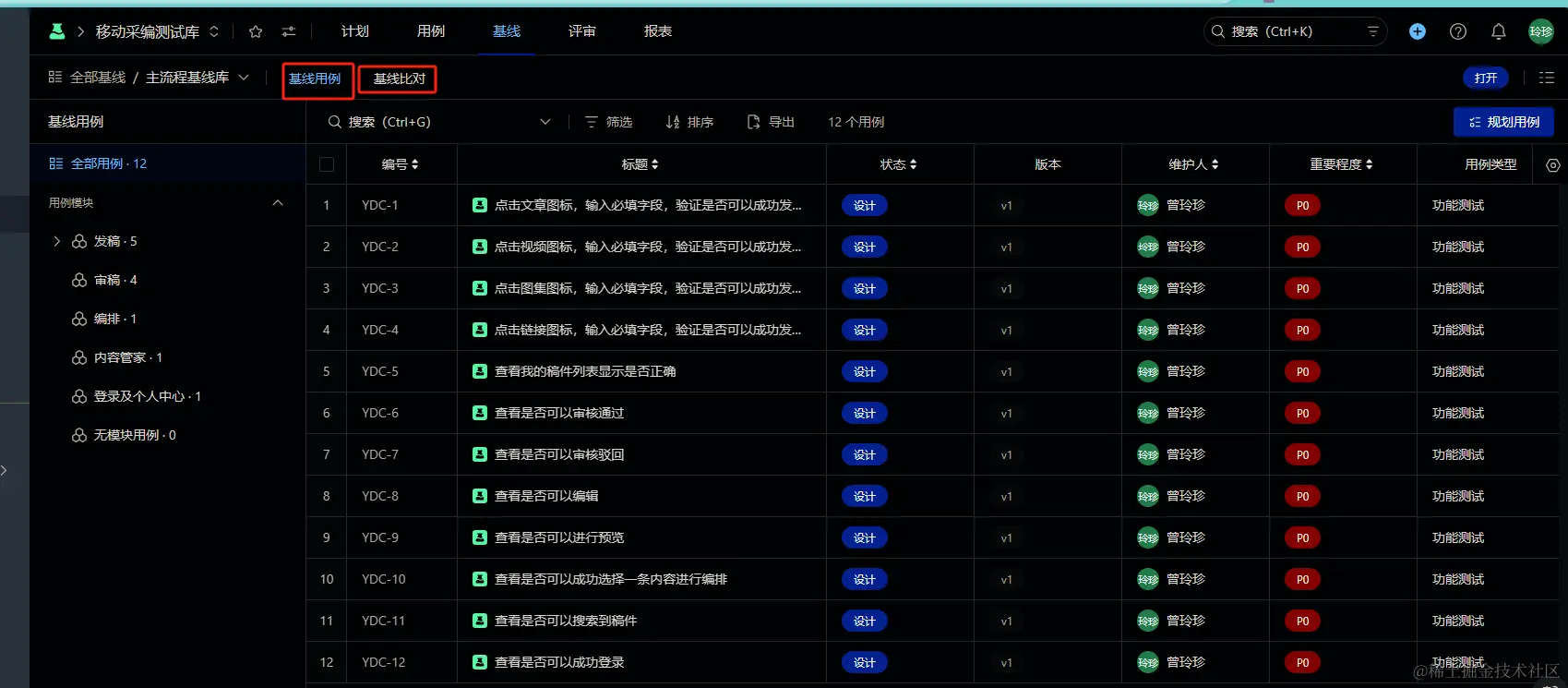Open the search (Ctrl+G) dropdown arrow
Viewport: 1568px width, 688px height.
click(x=545, y=122)
